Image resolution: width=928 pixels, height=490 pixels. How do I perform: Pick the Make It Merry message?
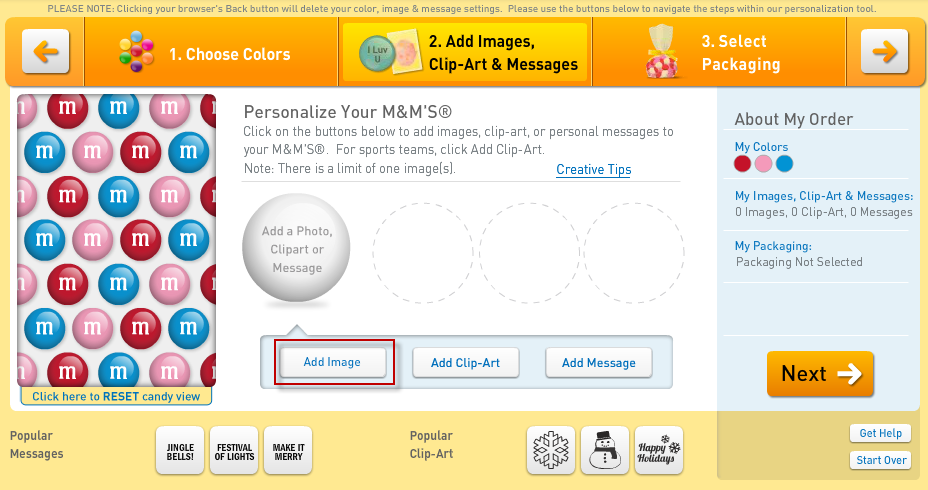pos(288,450)
